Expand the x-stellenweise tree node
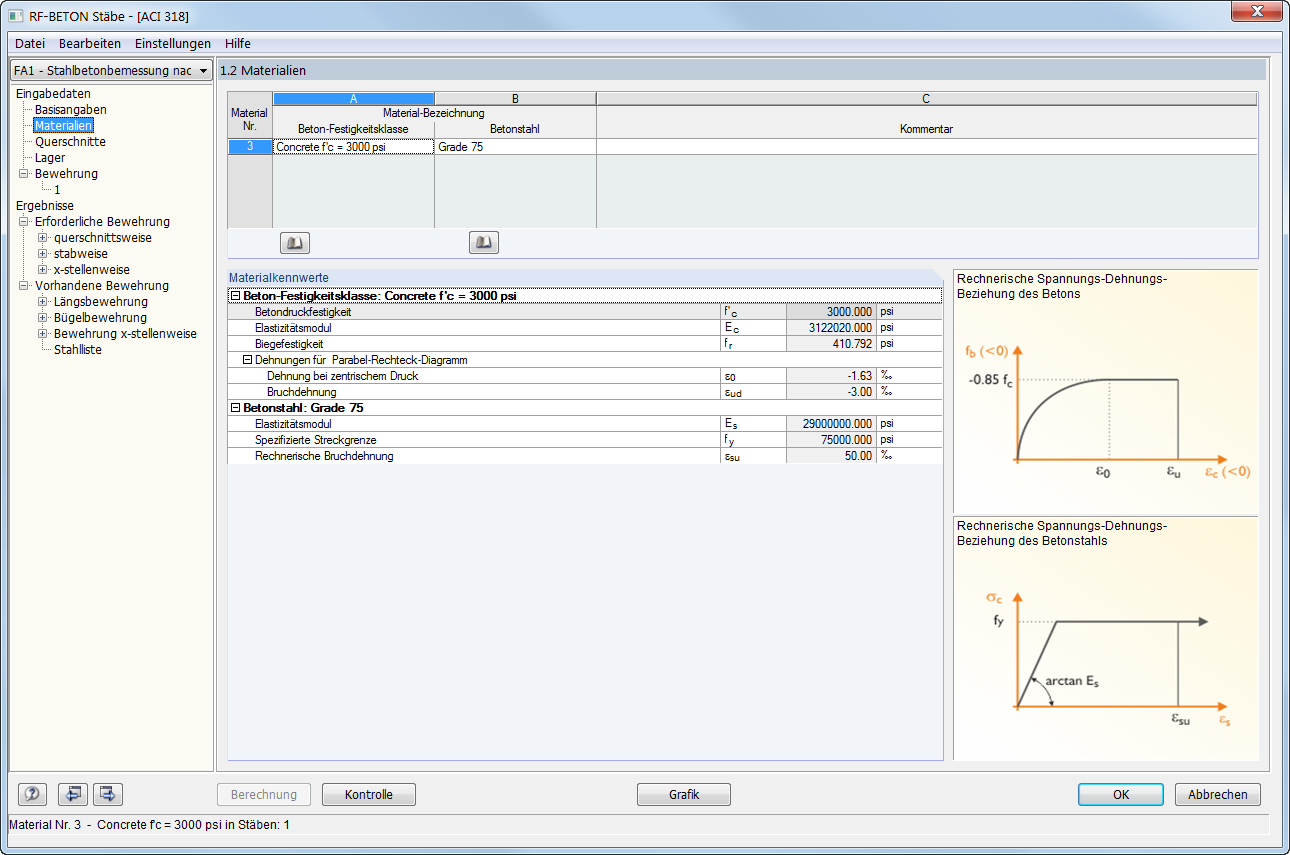Screen dimensions: 1290x855 (x=43, y=270)
